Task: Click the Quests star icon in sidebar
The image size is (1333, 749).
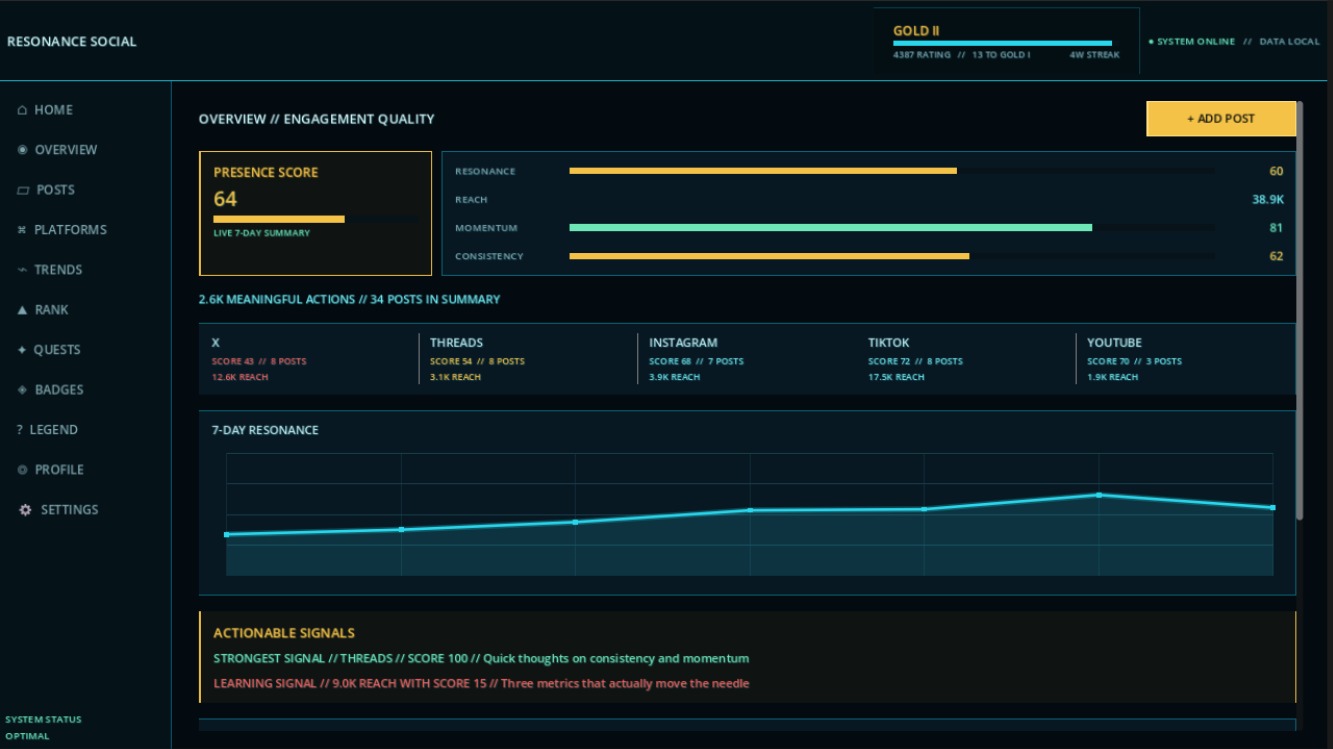Action: pyautogui.click(x=22, y=350)
